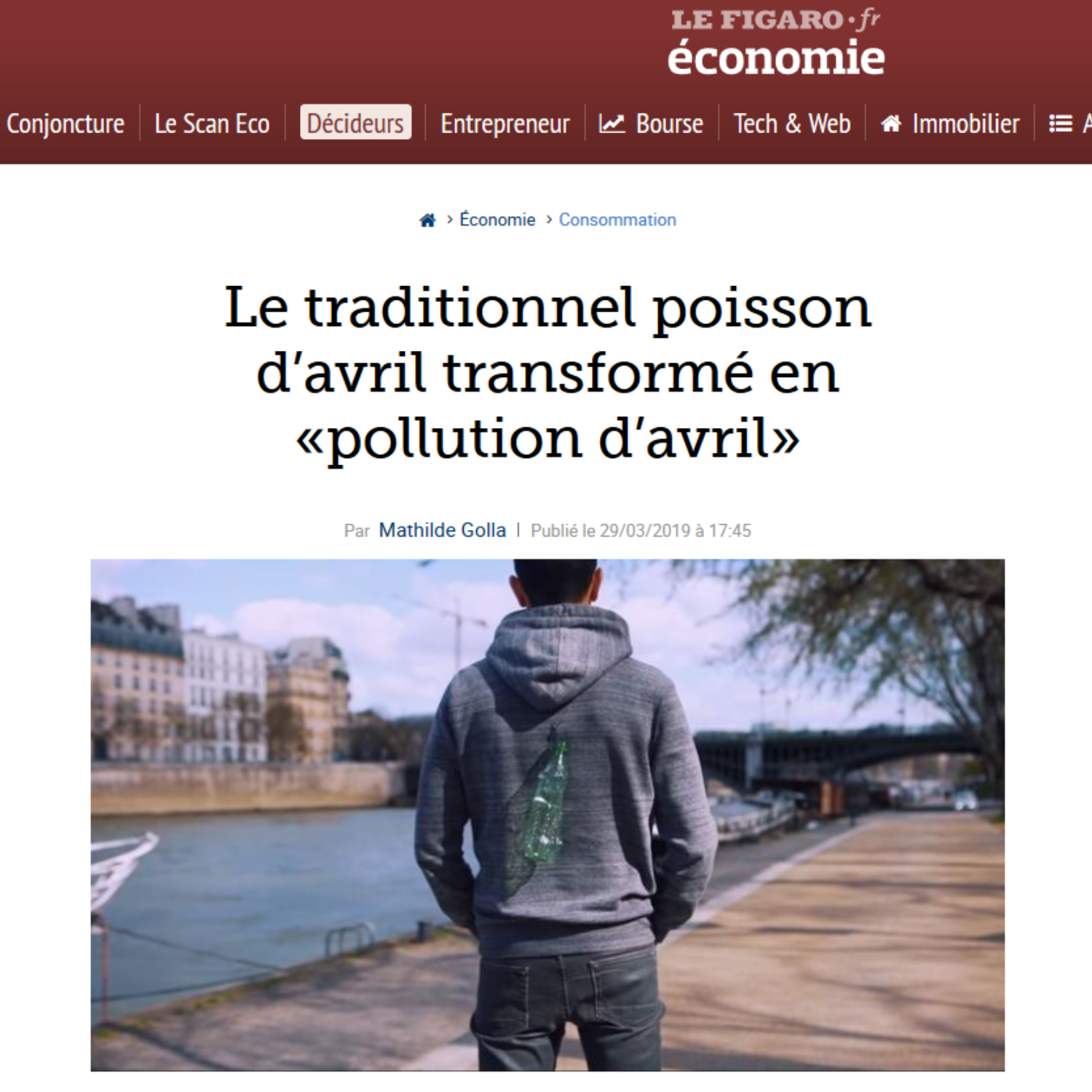Open the Conjoncture menu item

click(x=66, y=124)
